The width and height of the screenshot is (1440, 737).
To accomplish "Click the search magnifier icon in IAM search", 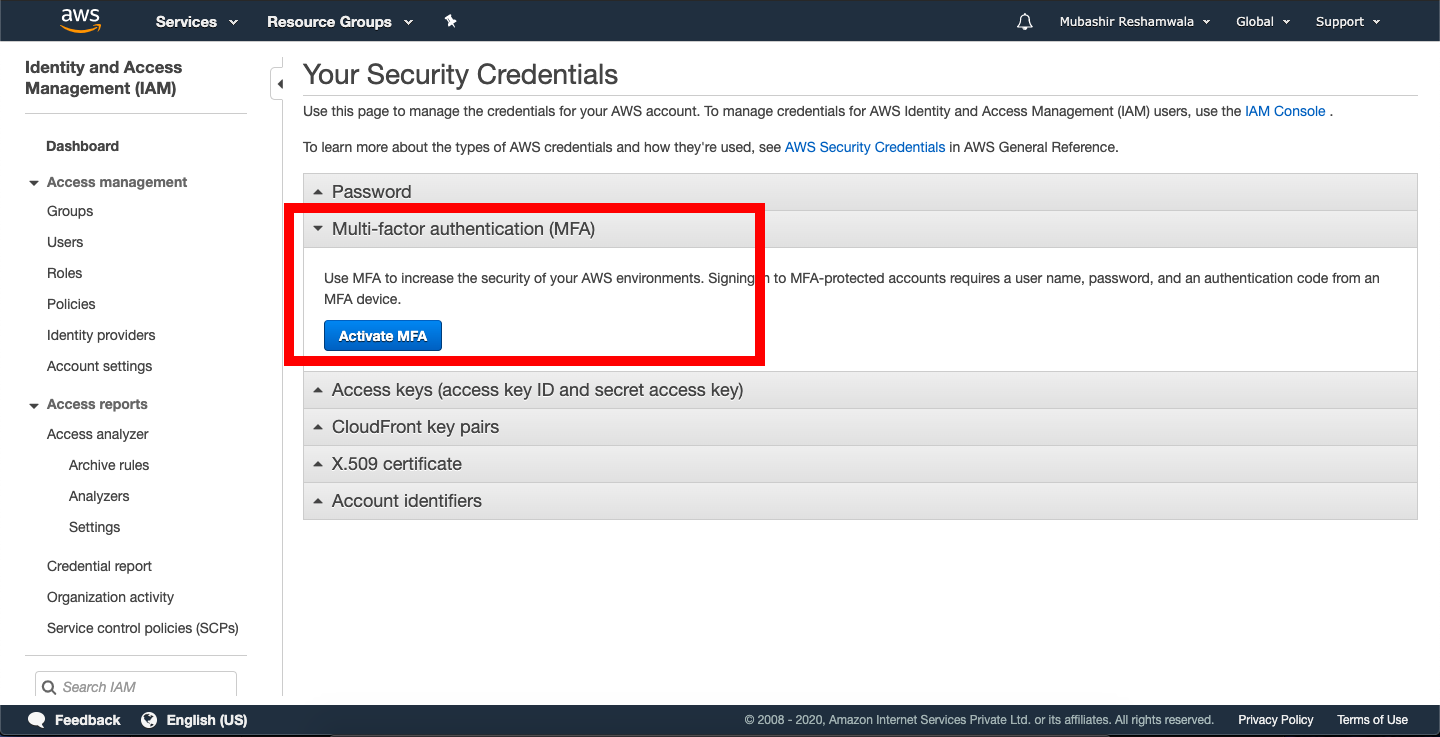I will [48, 687].
